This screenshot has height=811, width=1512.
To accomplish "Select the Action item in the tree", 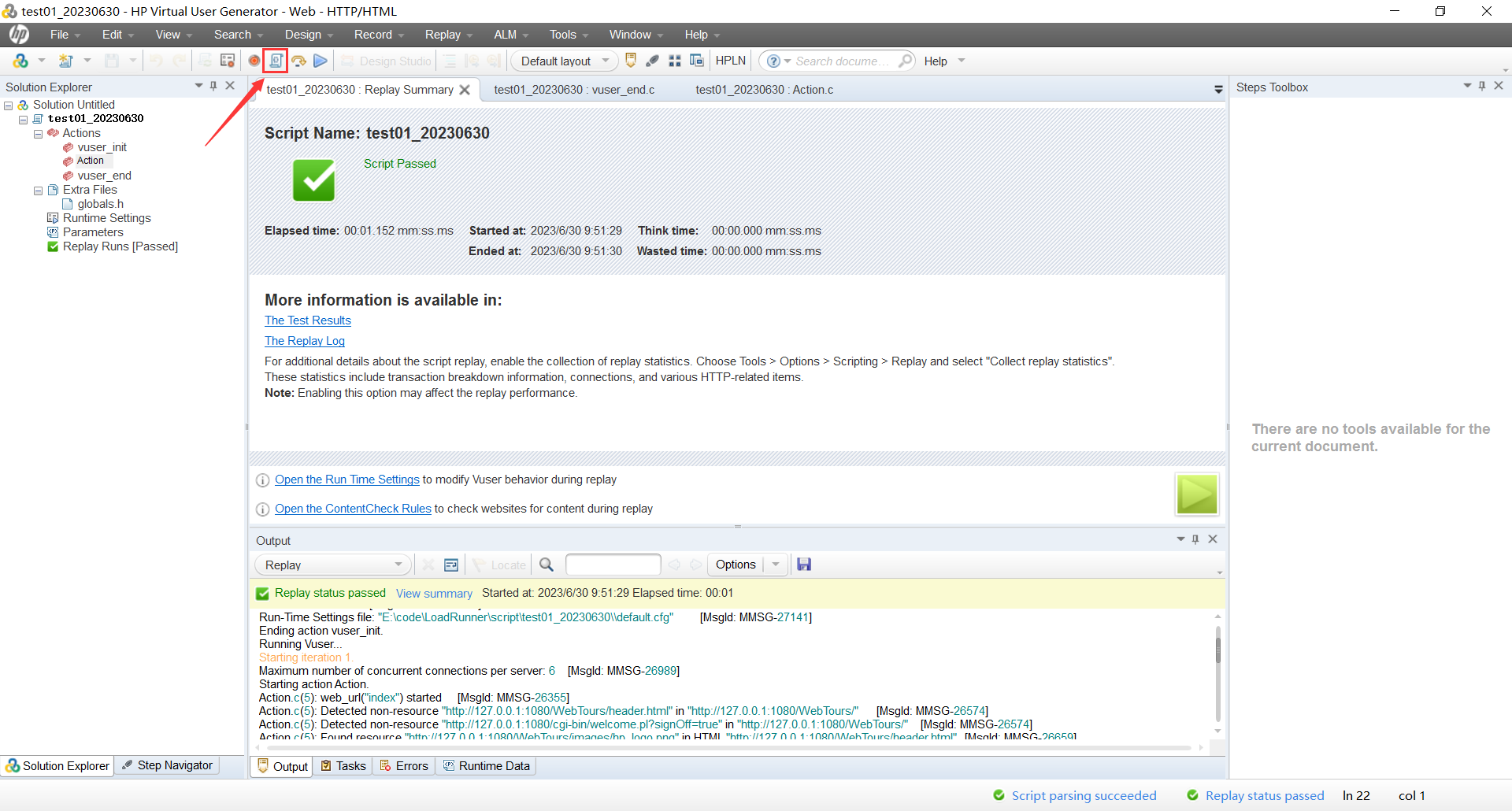I will (x=90, y=161).
